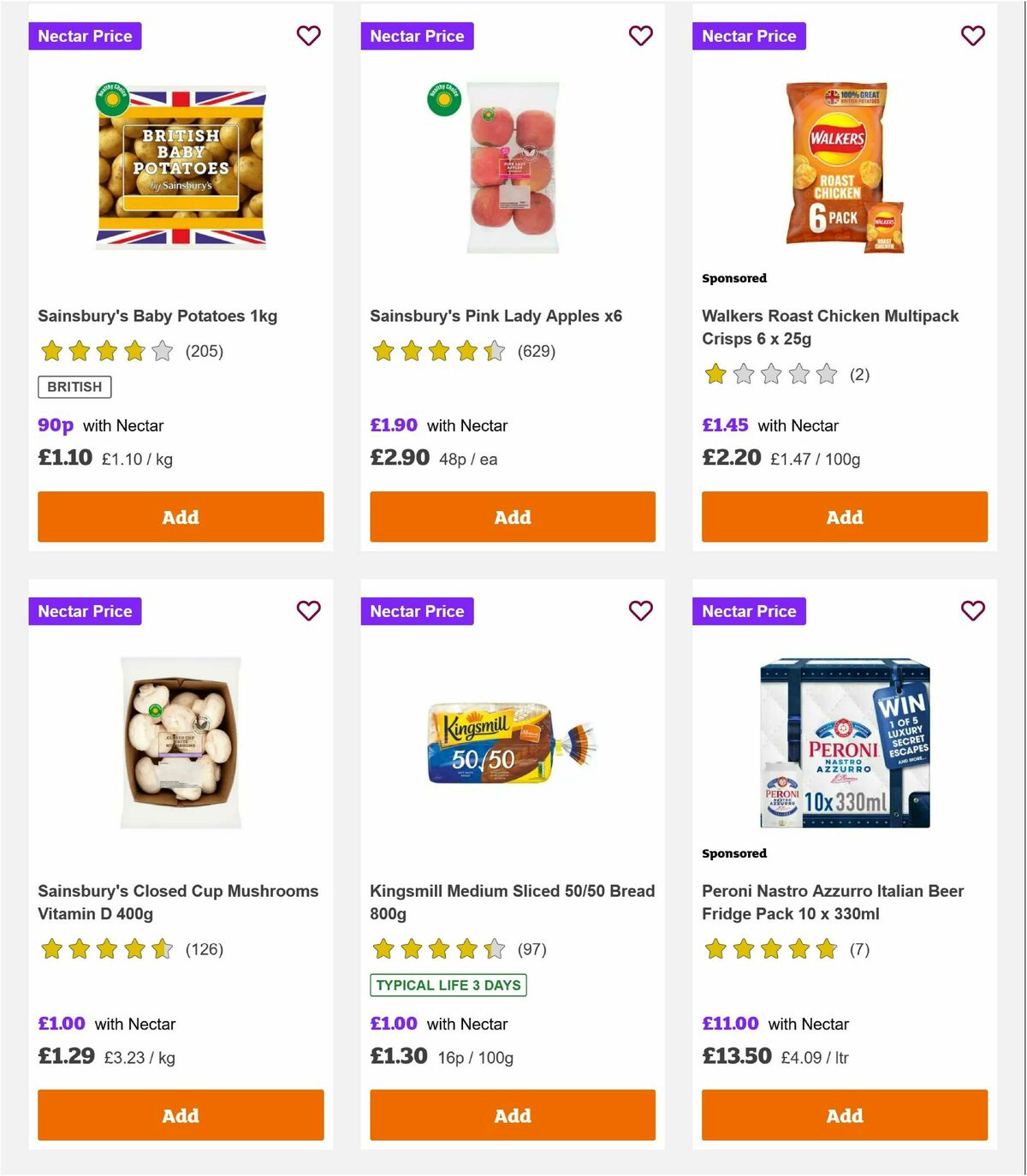Click the TYPICAL LIFE 3 DAYS badge
The height and width of the screenshot is (1176, 1027).
448,985
